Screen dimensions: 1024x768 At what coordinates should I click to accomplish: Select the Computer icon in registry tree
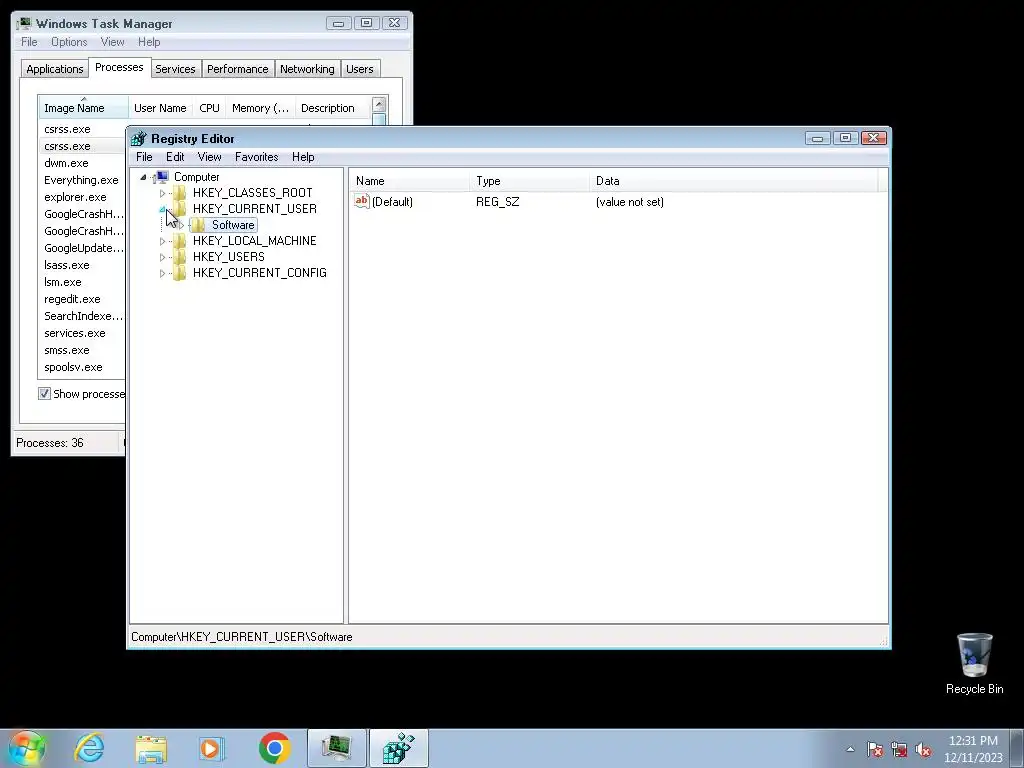click(x=161, y=177)
